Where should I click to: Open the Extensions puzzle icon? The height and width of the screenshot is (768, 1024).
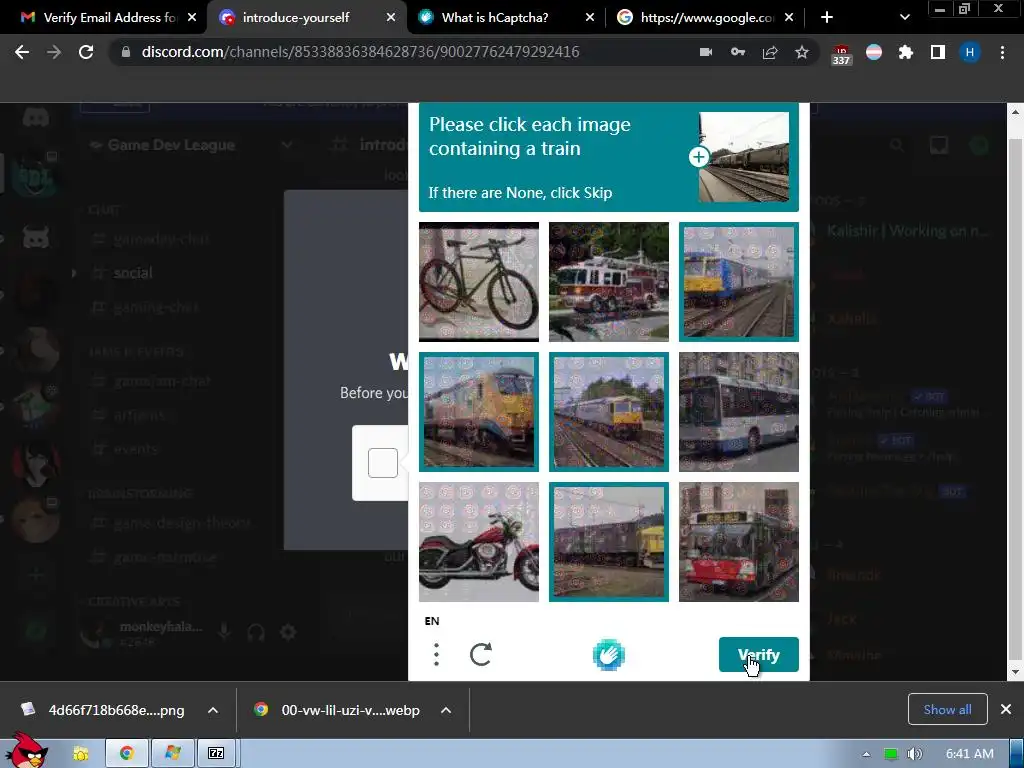(906, 52)
